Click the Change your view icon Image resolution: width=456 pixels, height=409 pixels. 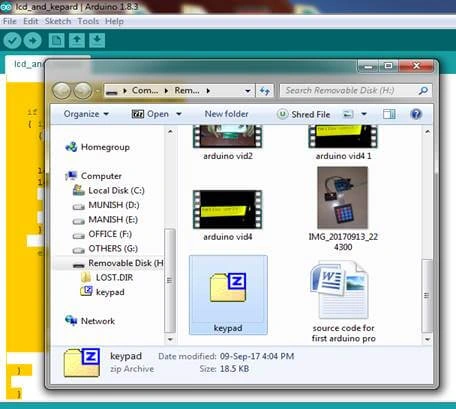(348, 114)
